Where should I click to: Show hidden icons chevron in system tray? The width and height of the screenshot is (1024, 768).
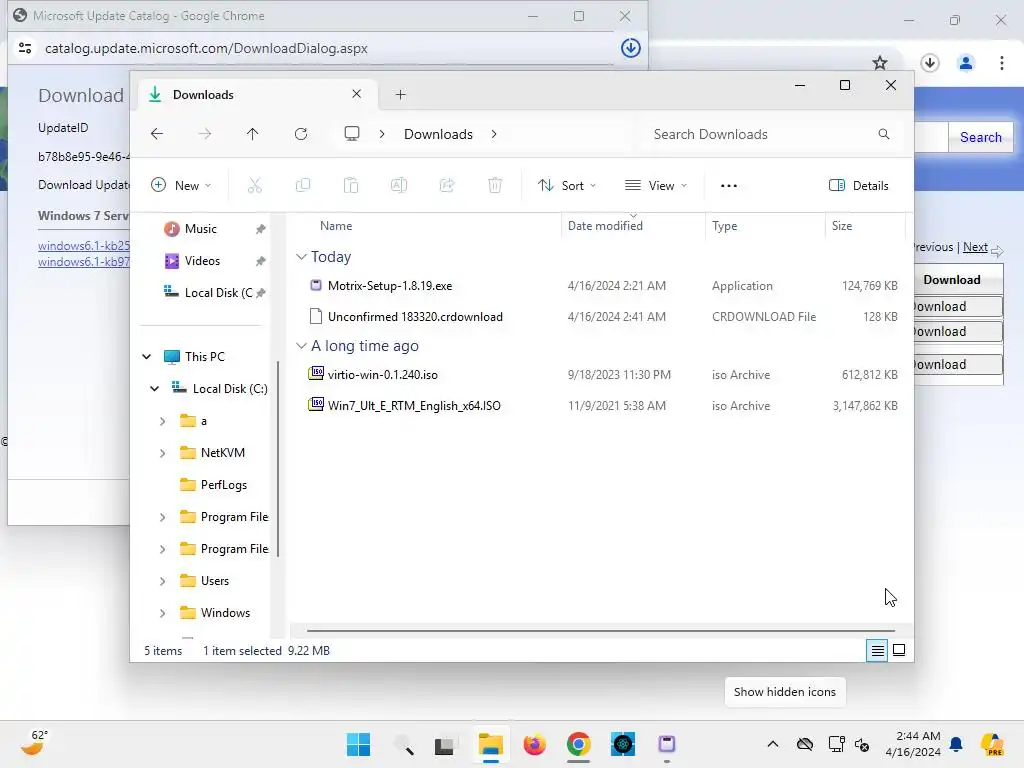pos(773,744)
